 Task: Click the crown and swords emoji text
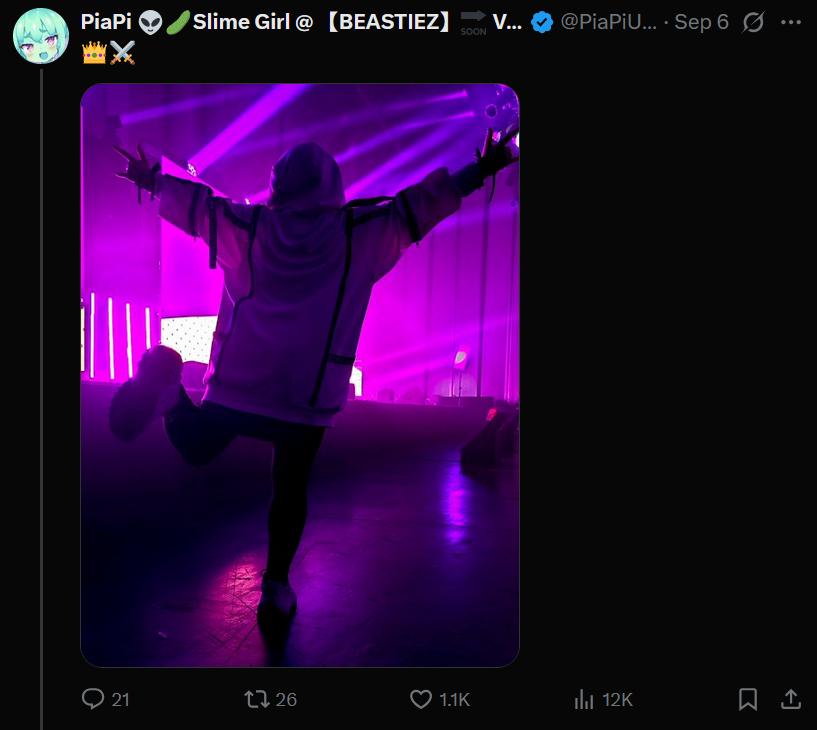[x=108, y=53]
